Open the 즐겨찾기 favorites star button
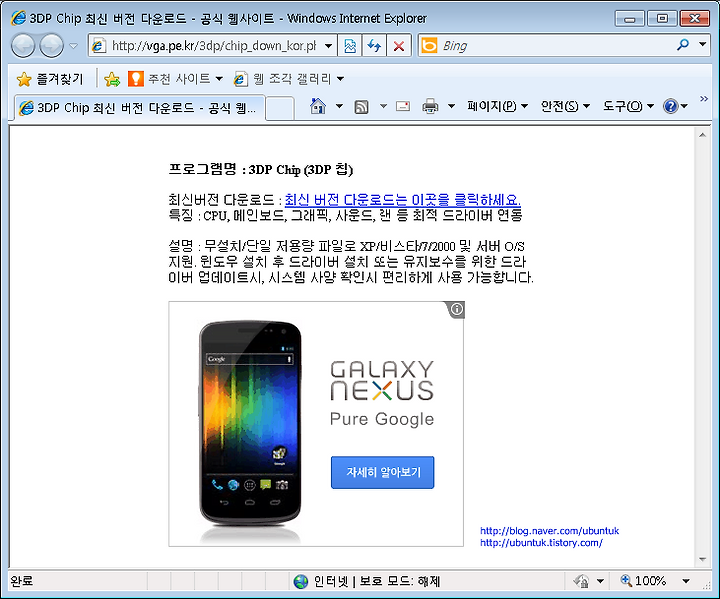Image resolution: width=720 pixels, height=599 pixels. click(50, 79)
